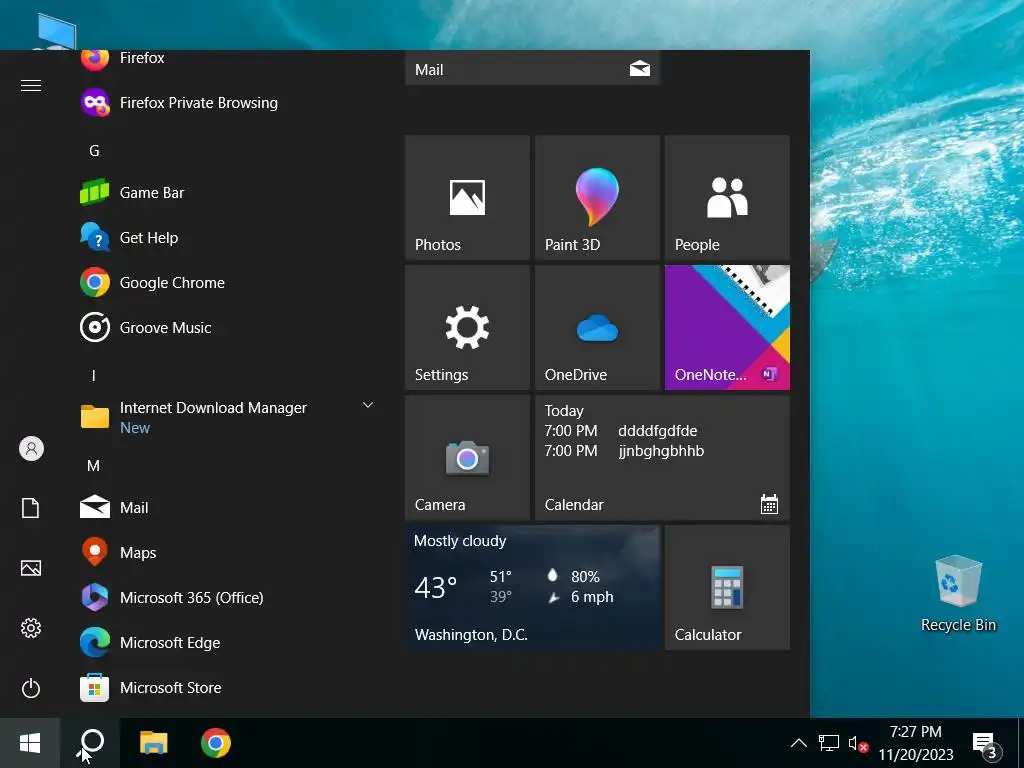The width and height of the screenshot is (1024, 768).
Task: Open Settings gear in Start sidebar
Action: click(x=31, y=628)
